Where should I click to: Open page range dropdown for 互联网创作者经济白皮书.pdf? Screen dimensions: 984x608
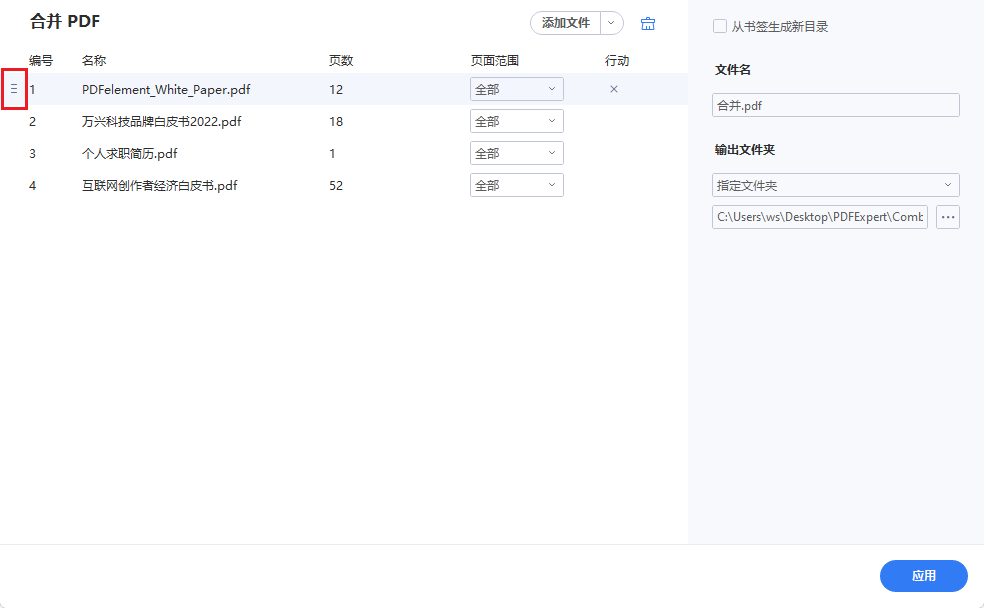pyautogui.click(x=516, y=185)
